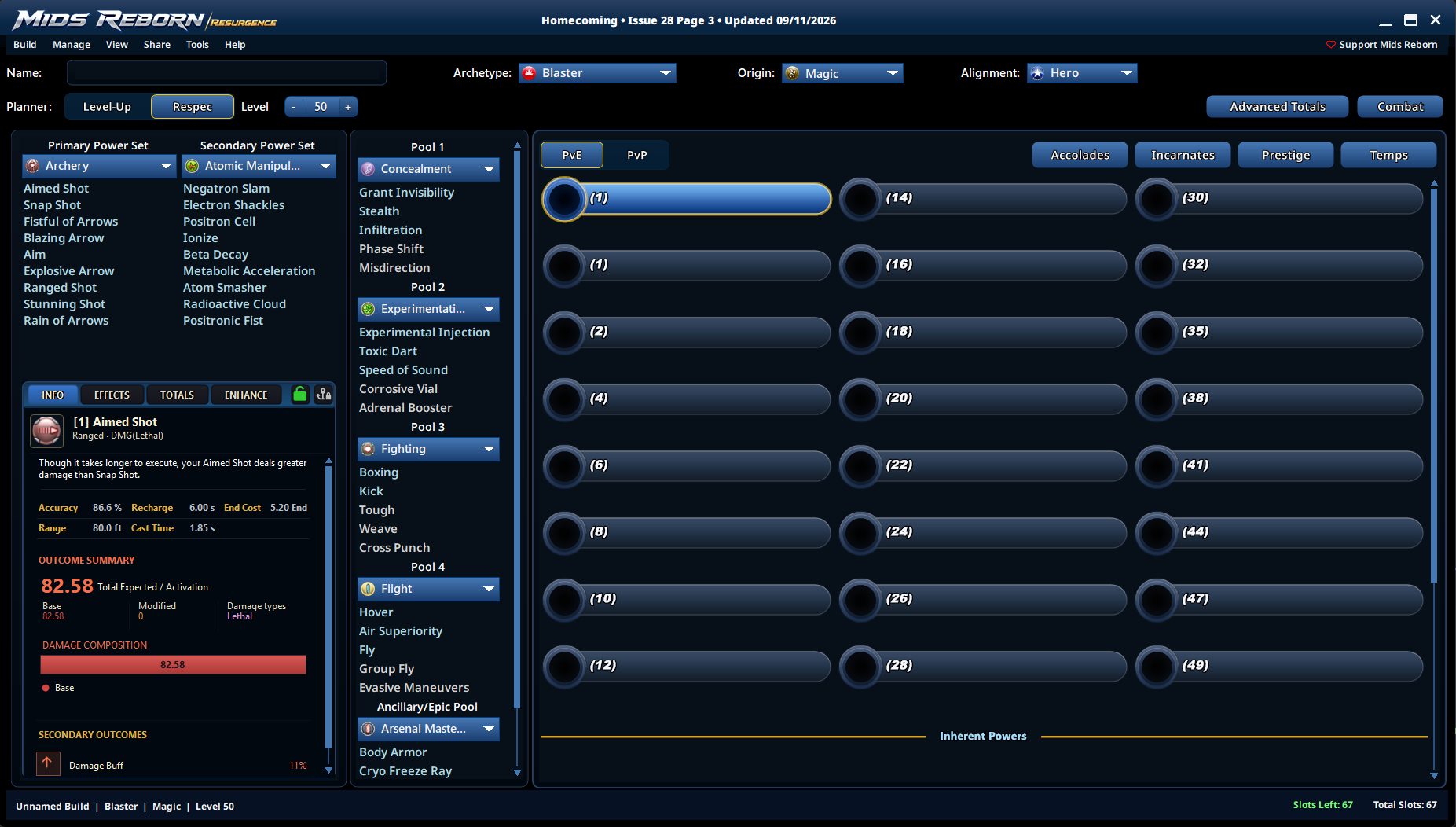Switch to the ENHANCE tab
This screenshot has width=1456, height=827.
(x=246, y=395)
